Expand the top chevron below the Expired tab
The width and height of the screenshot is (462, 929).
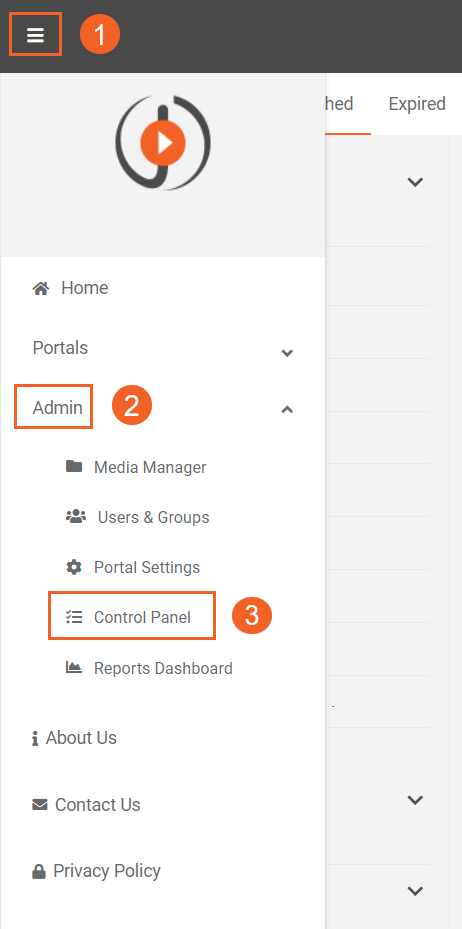point(415,182)
